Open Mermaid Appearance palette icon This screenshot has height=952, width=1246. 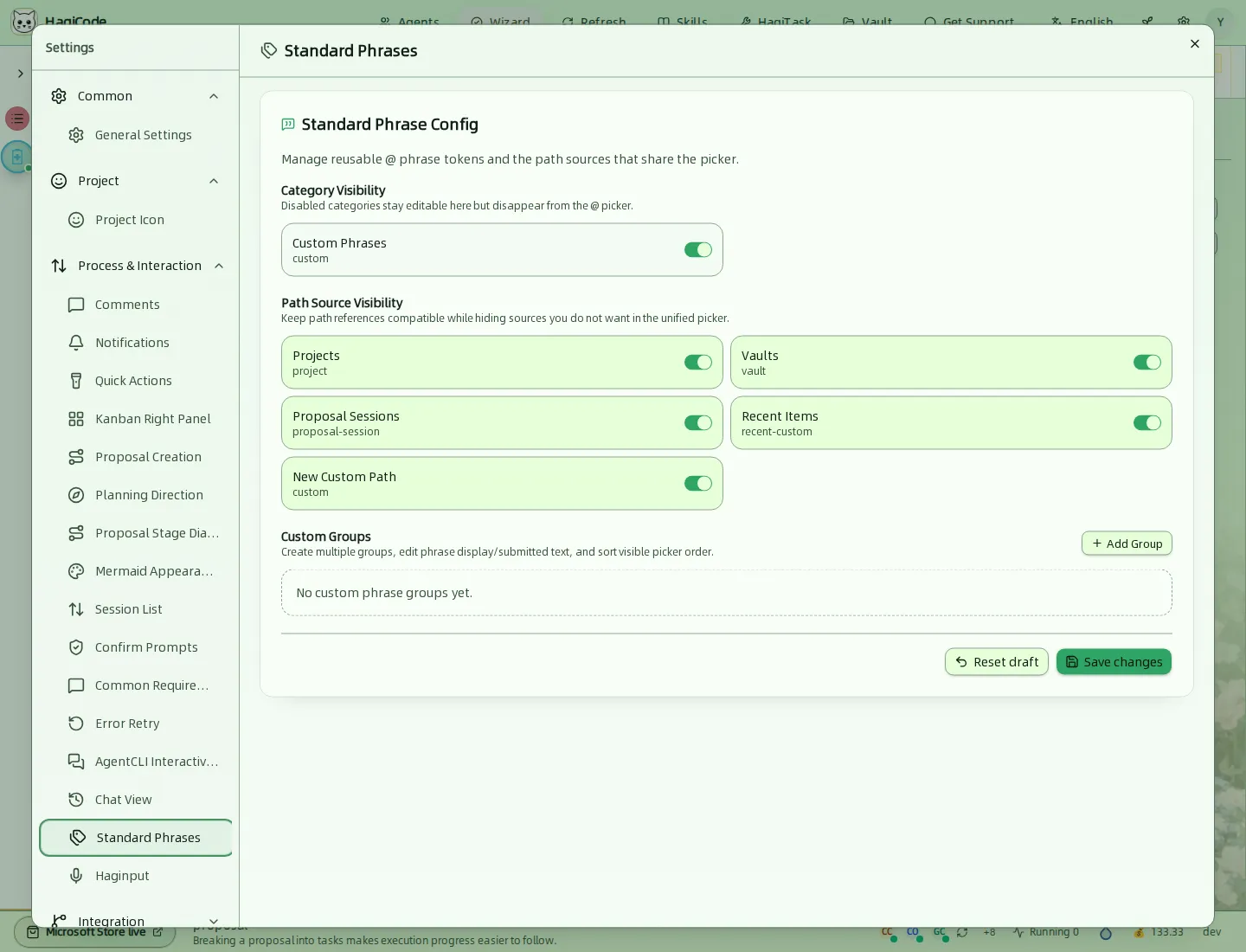(76, 571)
